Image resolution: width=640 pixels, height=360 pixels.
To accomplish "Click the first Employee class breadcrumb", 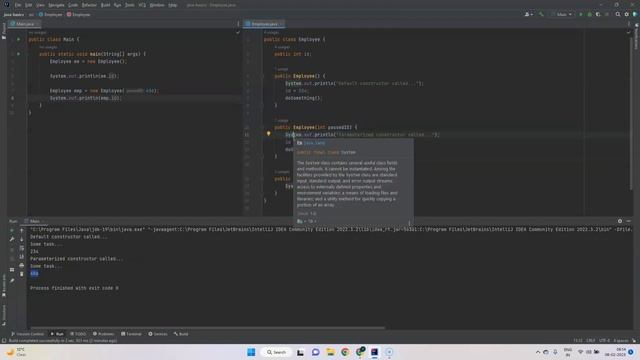I will pos(51,14).
